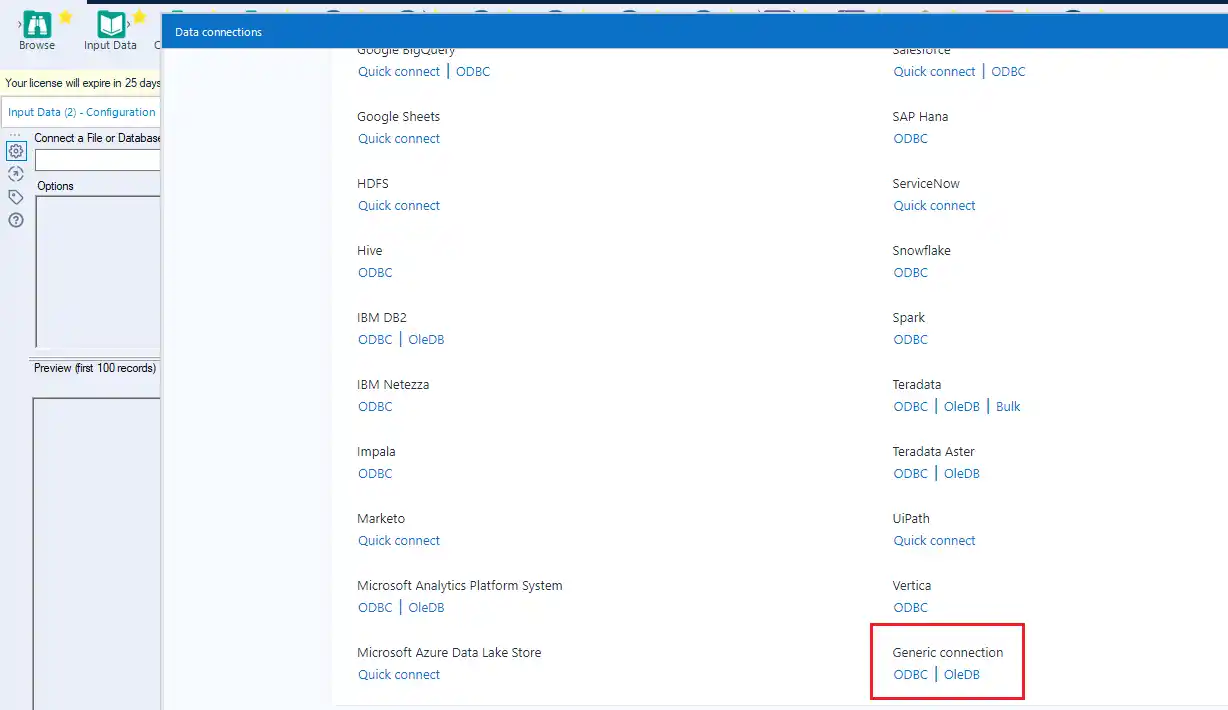Image resolution: width=1228 pixels, height=710 pixels.
Task: Click the ODBC link under Generic connection
Action: pos(910,674)
